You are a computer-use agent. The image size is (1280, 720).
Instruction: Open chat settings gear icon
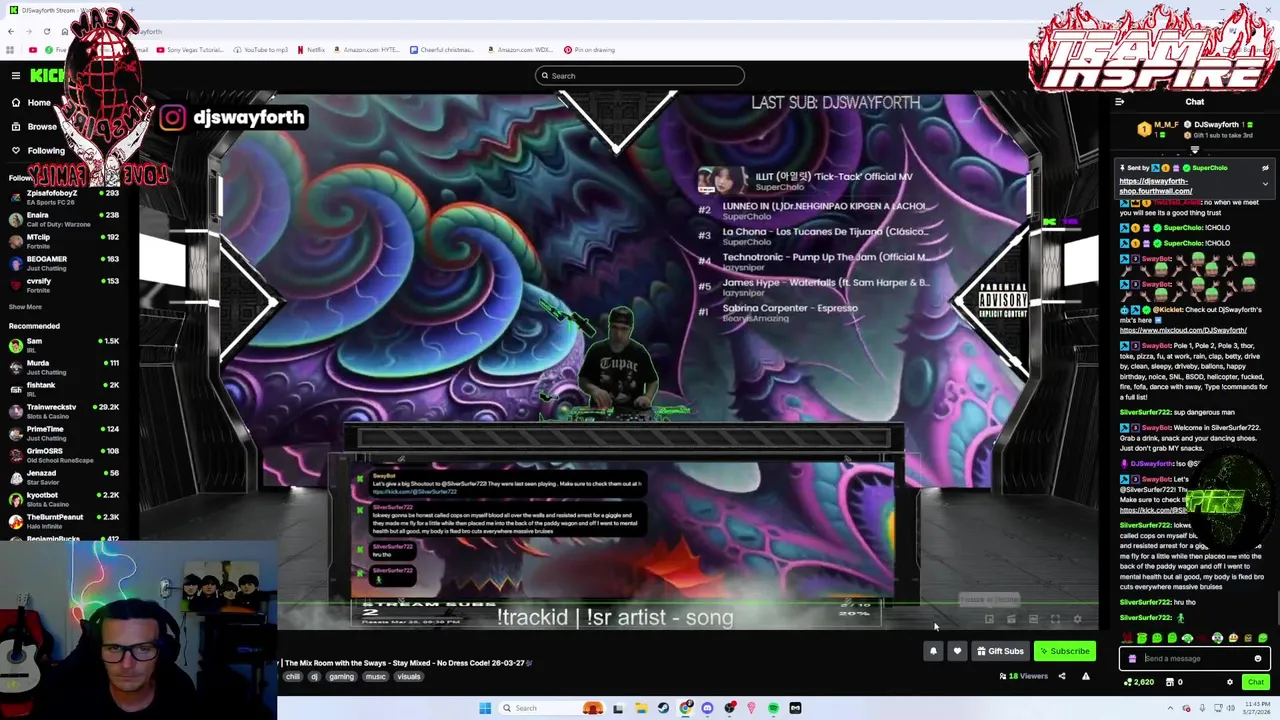coord(1230,682)
